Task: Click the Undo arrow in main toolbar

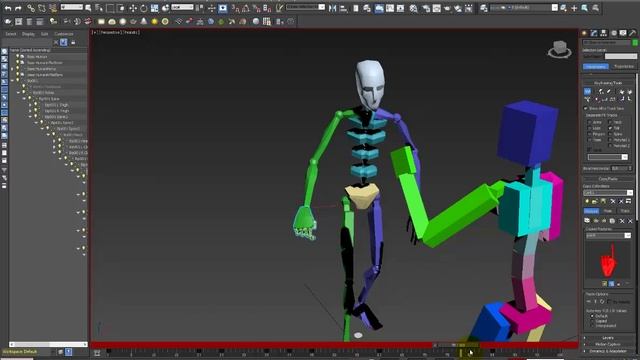Action: tap(8, 8)
